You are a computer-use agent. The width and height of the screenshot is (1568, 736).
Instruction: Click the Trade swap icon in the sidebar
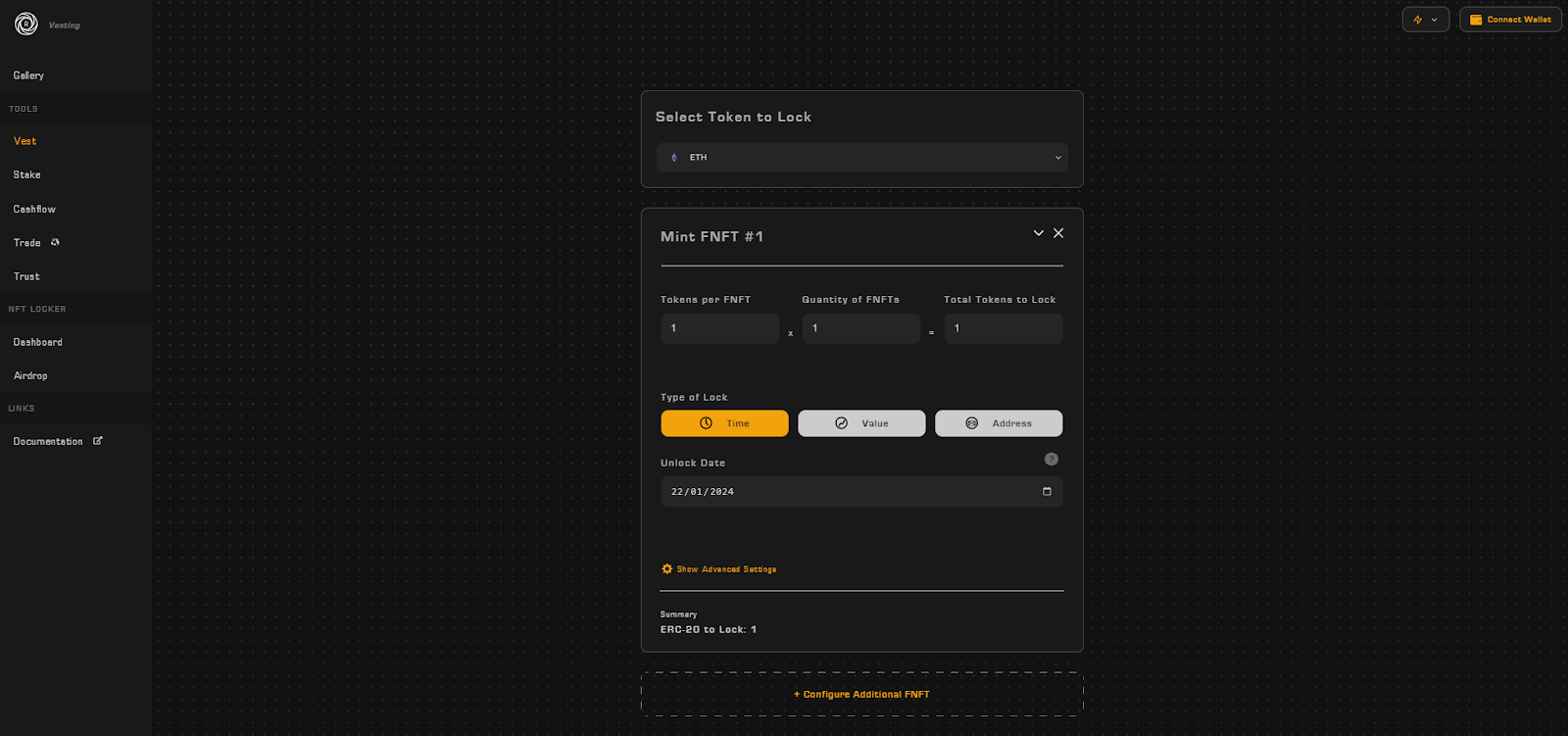pos(55,242)
